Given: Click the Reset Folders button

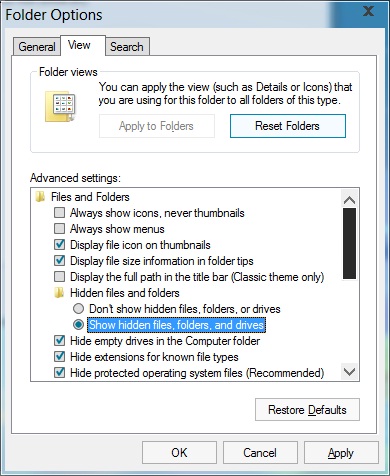Looking at the screenshot, I should [288, 126].
